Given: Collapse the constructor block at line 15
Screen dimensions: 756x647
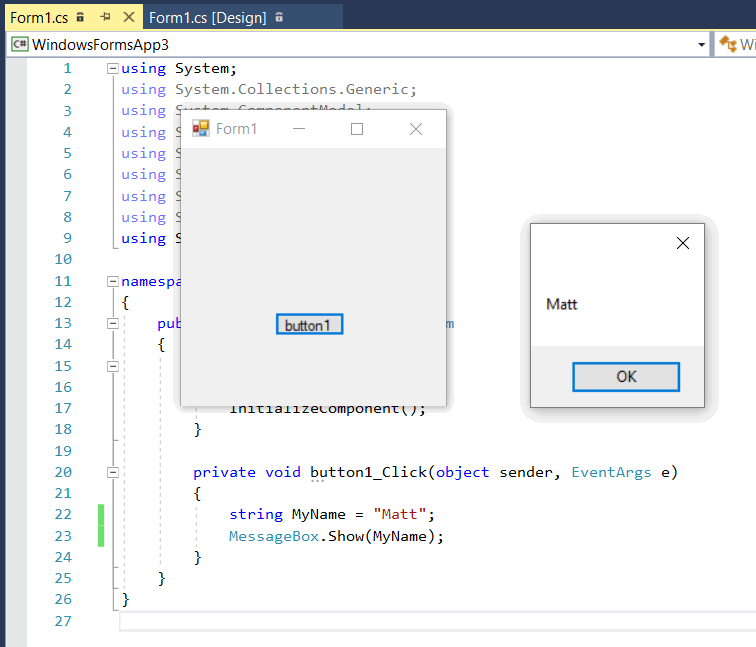Looking at the screenshot, I should (x=112, y=366).
